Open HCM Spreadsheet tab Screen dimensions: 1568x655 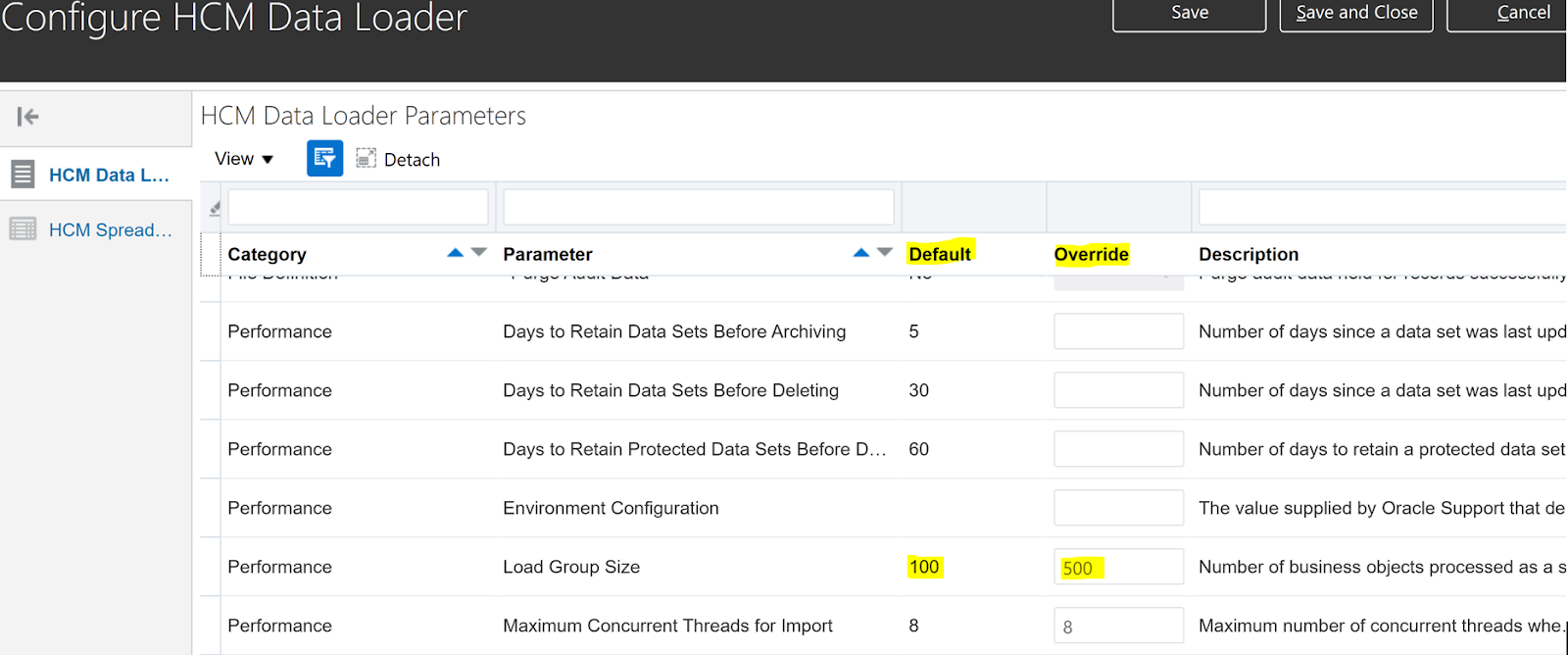(x=110, y=230)
